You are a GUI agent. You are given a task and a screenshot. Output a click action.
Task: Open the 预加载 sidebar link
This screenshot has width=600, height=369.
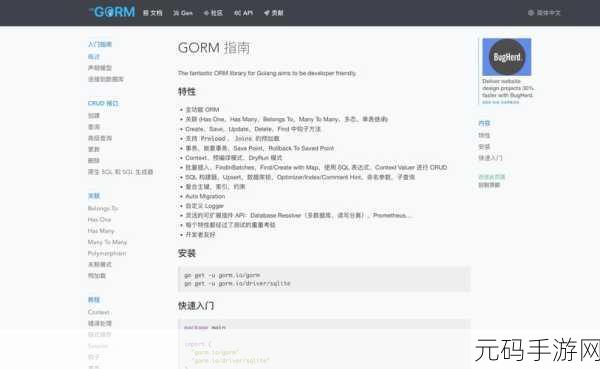pyautogui.click(x=97, y=276)
